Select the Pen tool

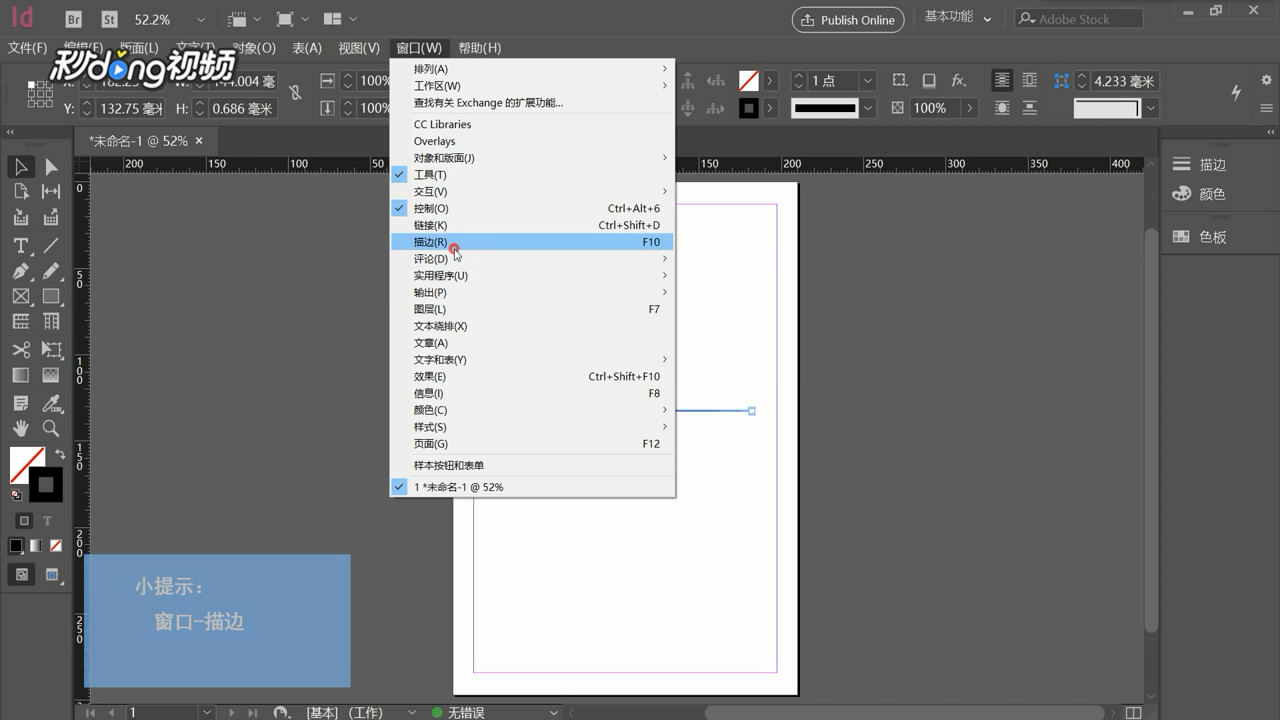[20, 271]
